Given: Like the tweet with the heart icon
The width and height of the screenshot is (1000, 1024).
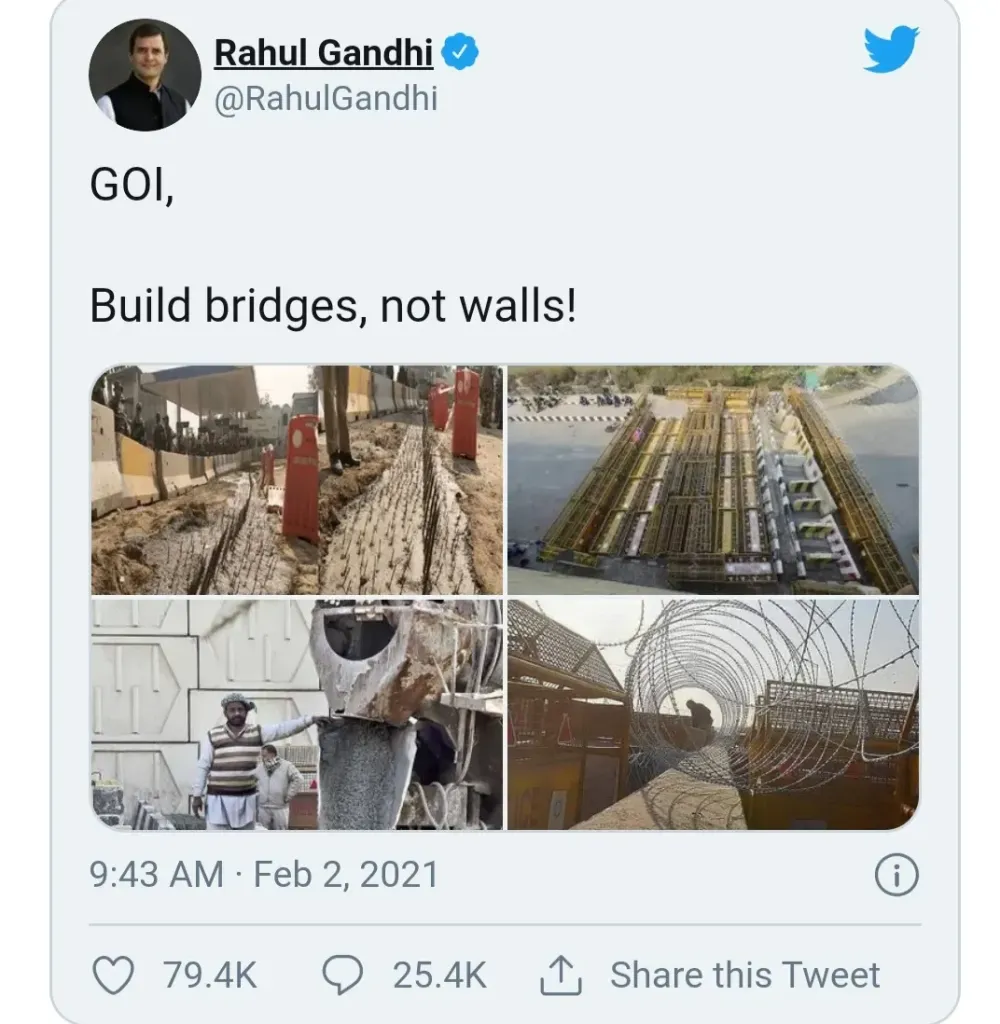Looking at the screenshot, I should [112, 975].
